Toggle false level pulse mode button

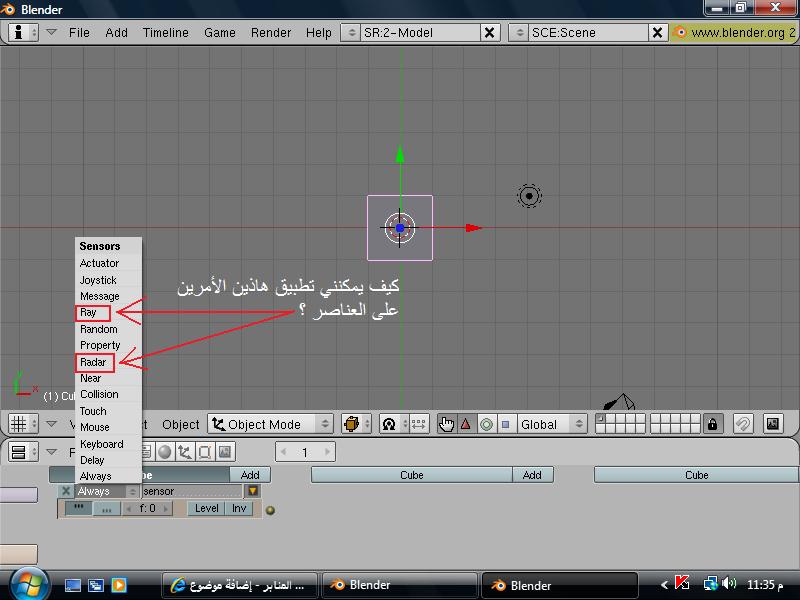[107, 508]
